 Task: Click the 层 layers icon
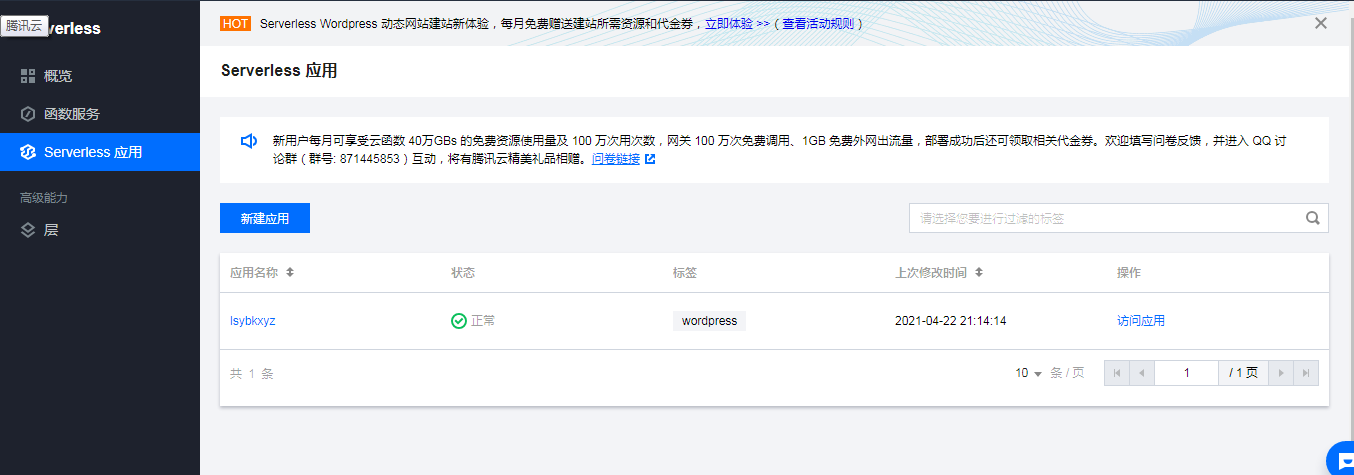click(28, 230)
